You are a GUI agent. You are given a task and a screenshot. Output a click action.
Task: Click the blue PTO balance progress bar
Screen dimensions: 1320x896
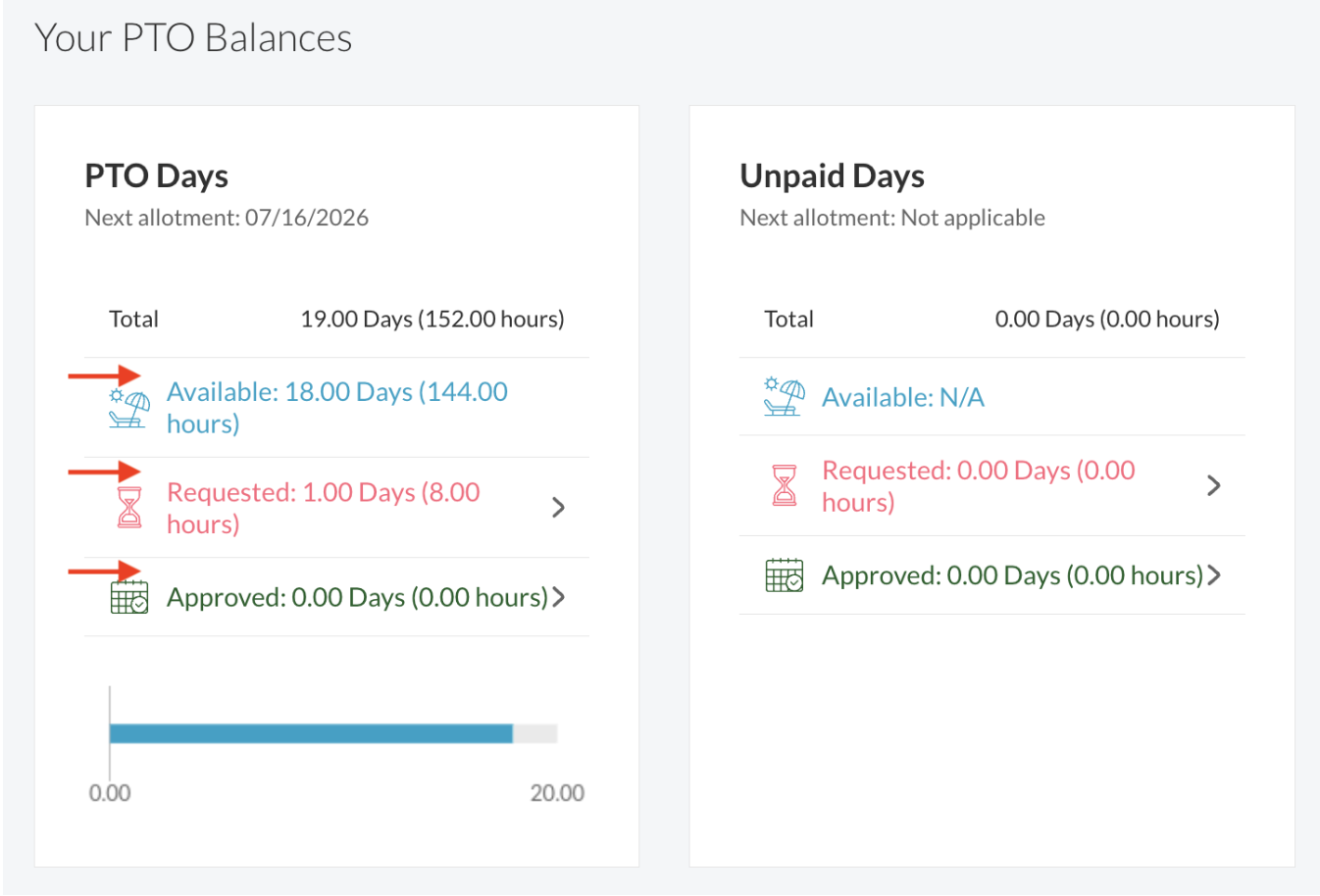pos(311,733)
